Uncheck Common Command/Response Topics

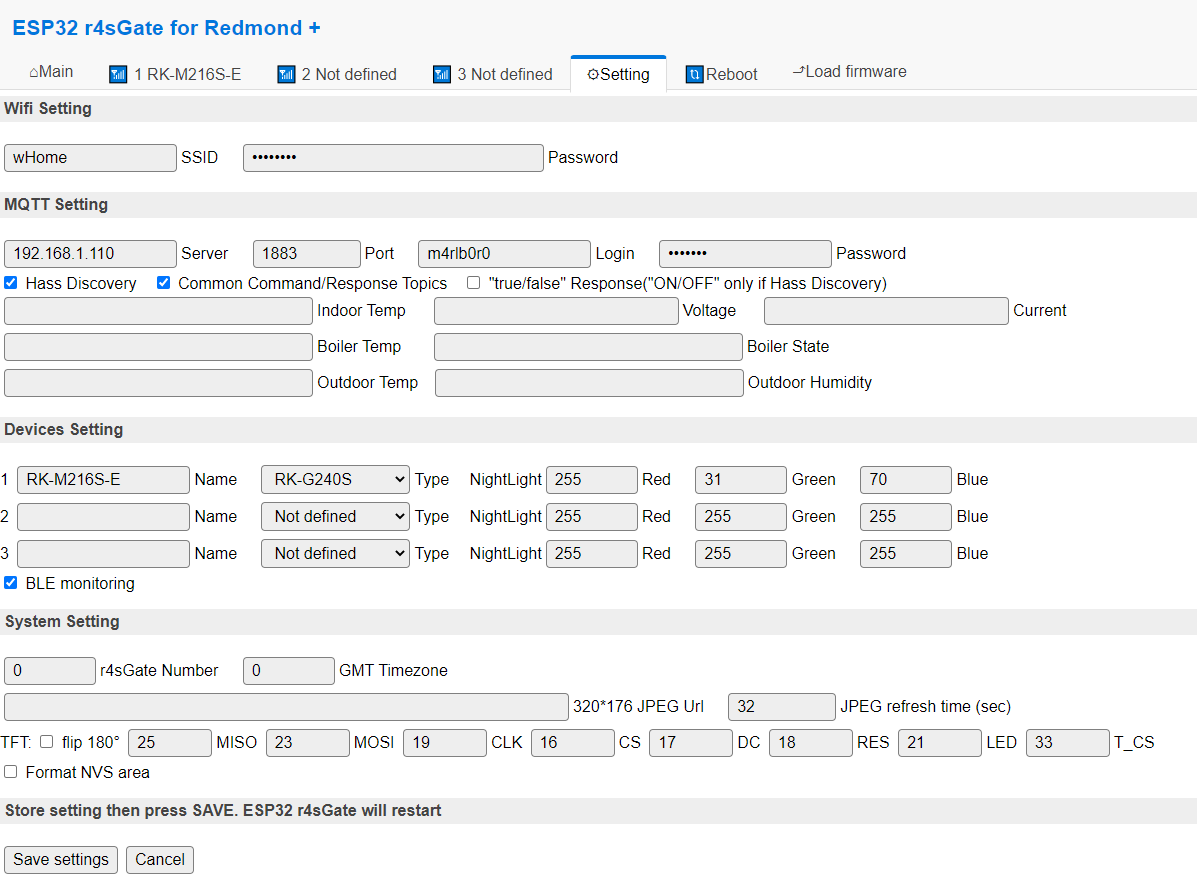click(x=163, y=283)
